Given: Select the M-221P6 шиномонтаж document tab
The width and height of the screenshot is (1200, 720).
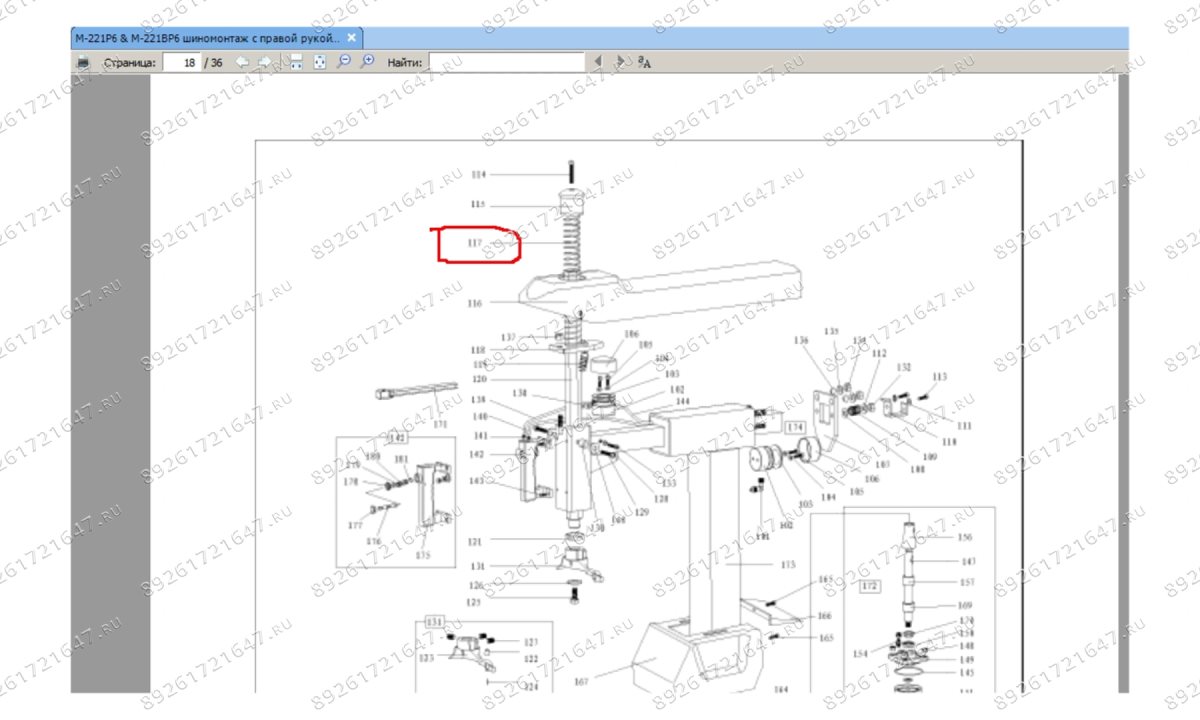Looking at the screenshot, I should tap(207, 38).
